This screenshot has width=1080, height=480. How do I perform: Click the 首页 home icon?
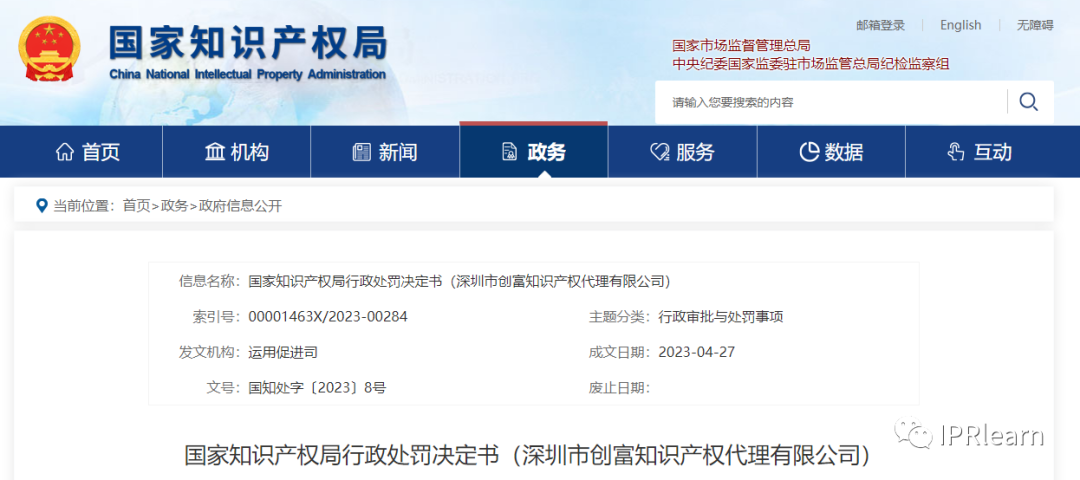(65, 152)
